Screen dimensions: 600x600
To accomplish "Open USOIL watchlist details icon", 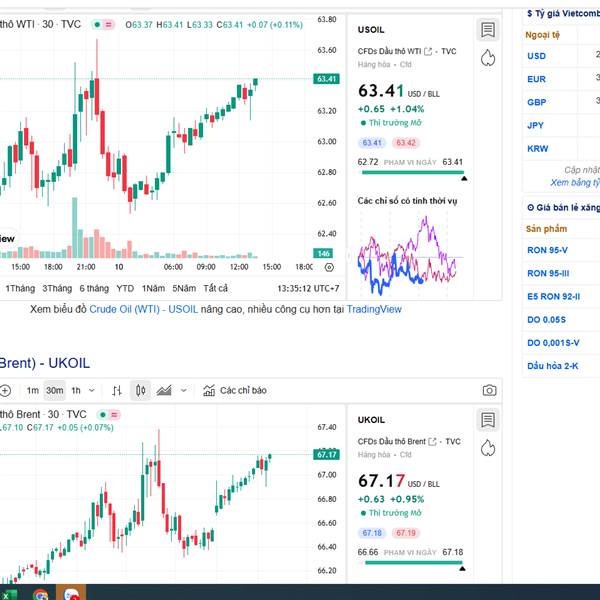I will click(488, 30).
